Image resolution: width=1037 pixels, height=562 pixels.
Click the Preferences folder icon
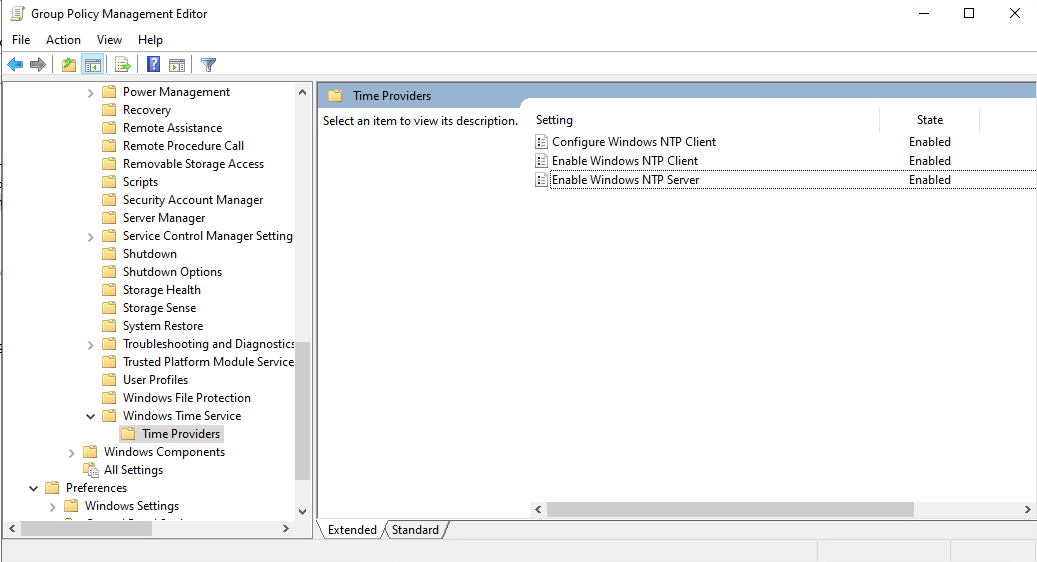click(52, 488)
